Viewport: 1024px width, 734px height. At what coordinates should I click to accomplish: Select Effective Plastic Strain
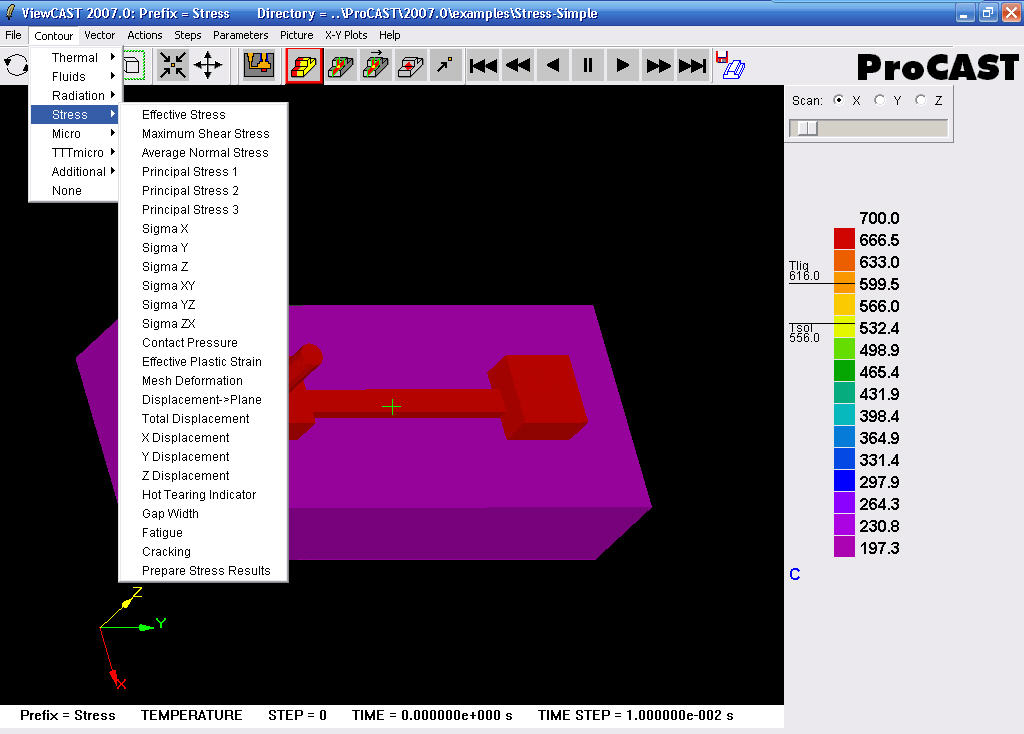coord(203,361)
